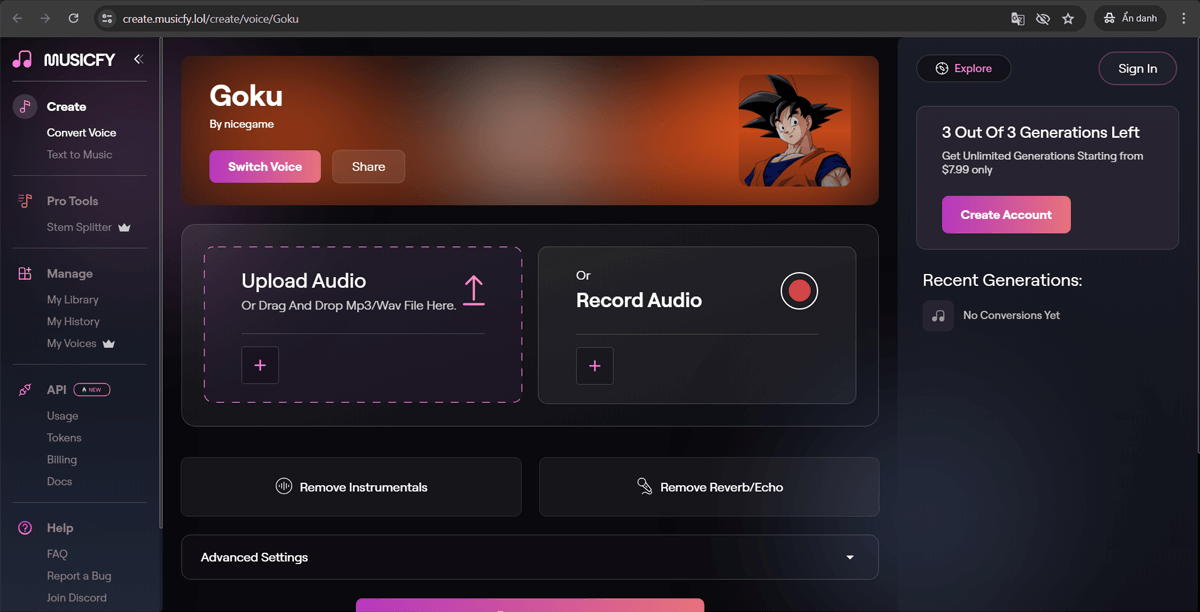Open Text to Music in sidebar
This screenshot has height=612, width=1200.
pyautogui.click(x=79, y=155)
